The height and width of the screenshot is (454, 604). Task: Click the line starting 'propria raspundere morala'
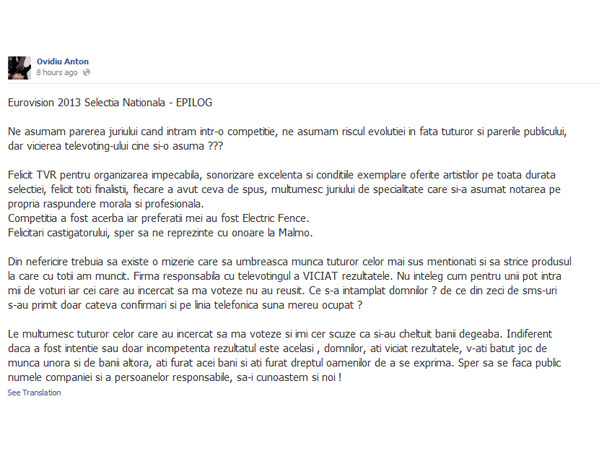pyautogui.click(x=106, y=204)
